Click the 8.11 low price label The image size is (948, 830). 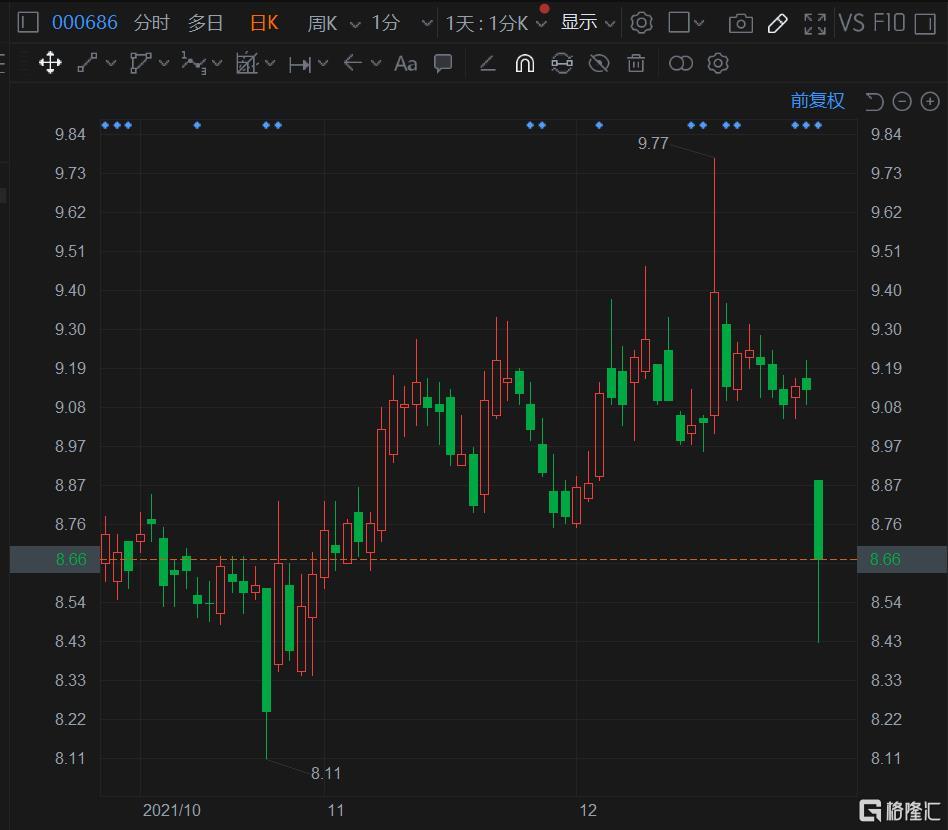[326, 773]
